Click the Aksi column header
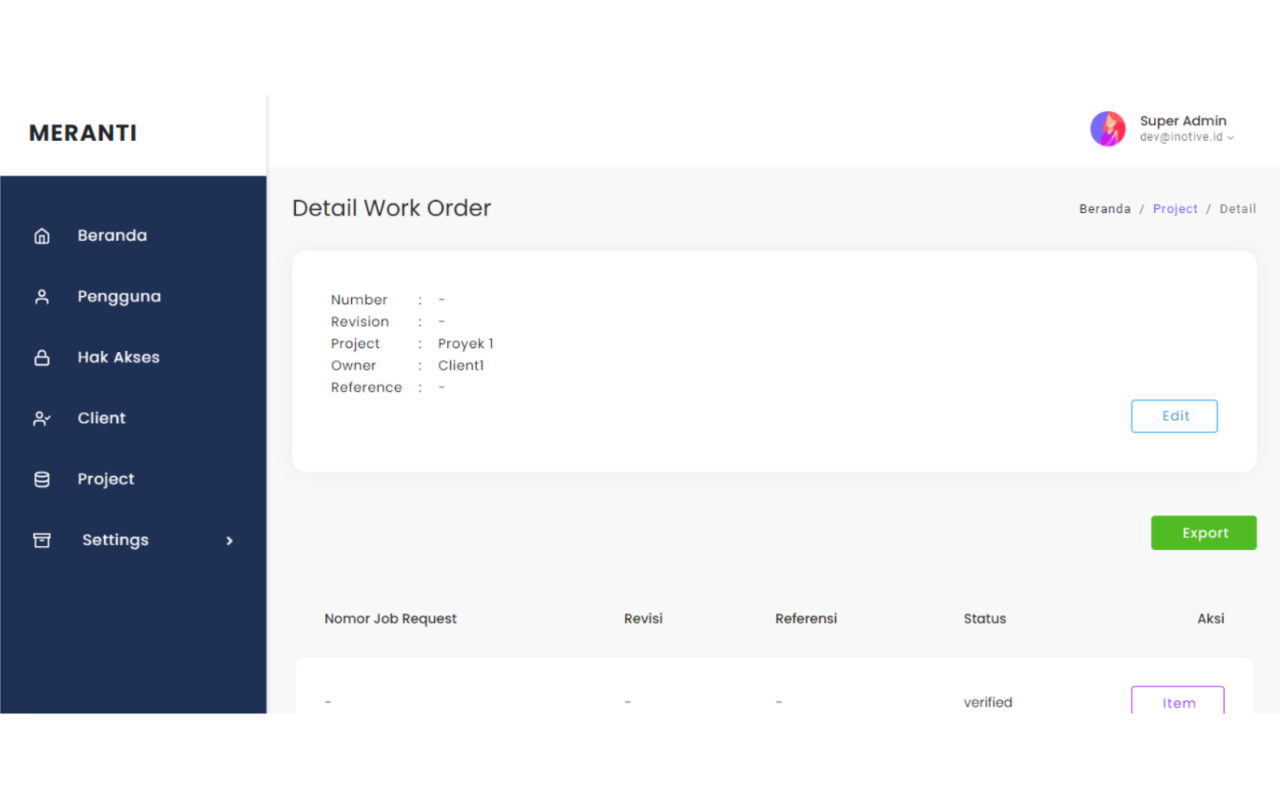This screenshot has height=800, width=1280. tap(1211, 619)
